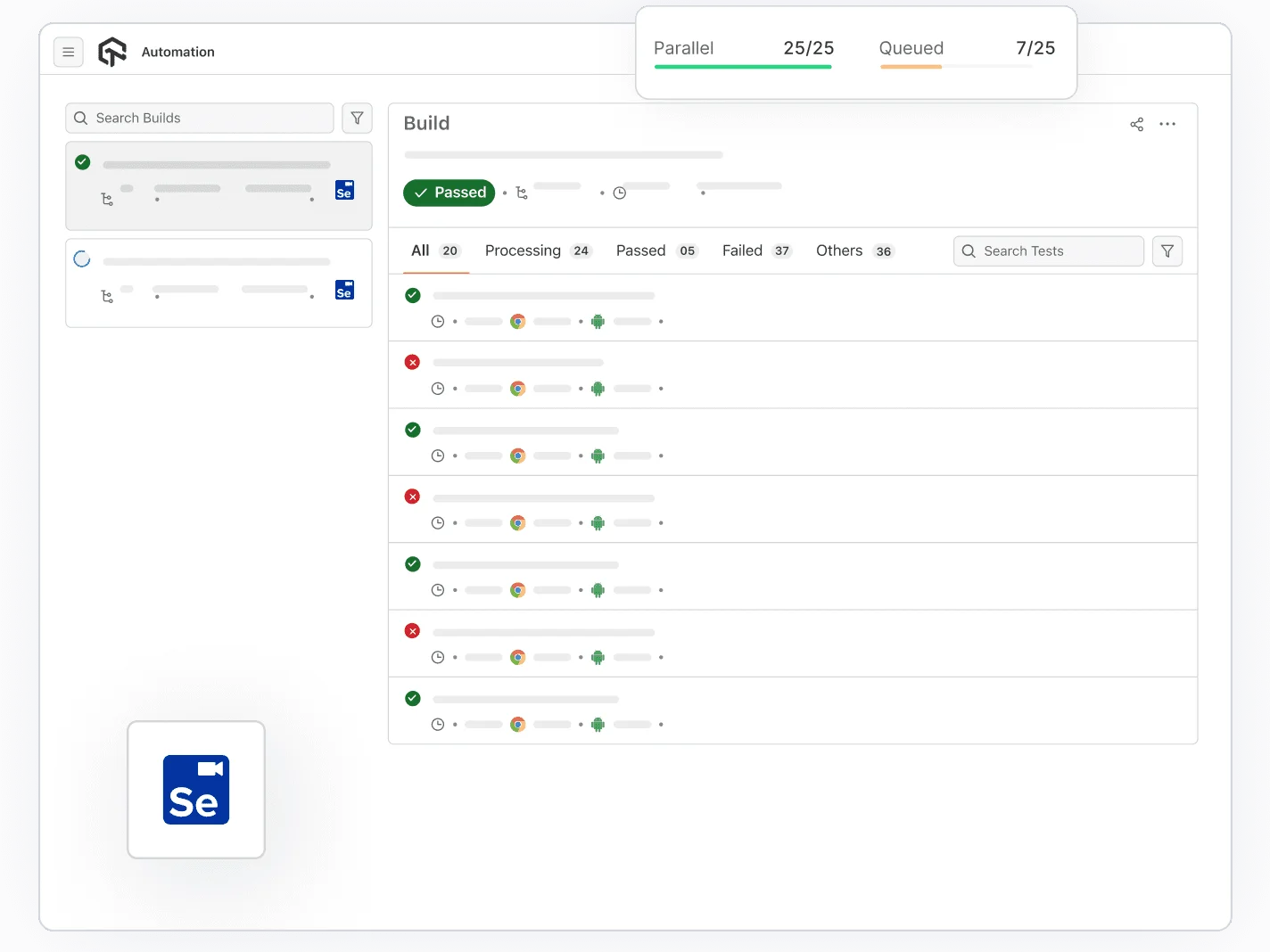Click the Parallel usage progress bar

743,67
